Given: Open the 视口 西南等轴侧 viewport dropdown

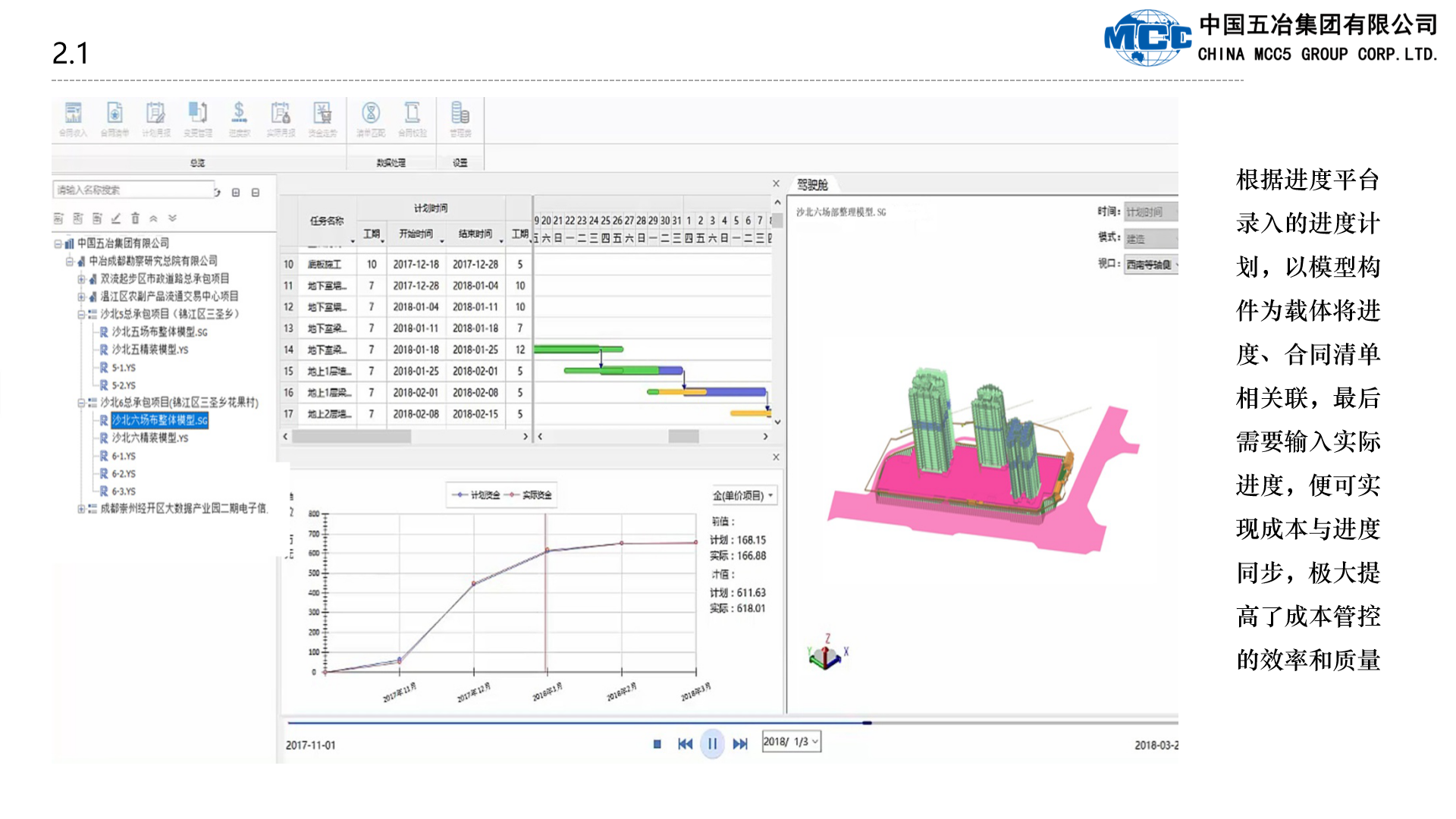Looking at the screenshot, I should tap(1151, 265).
